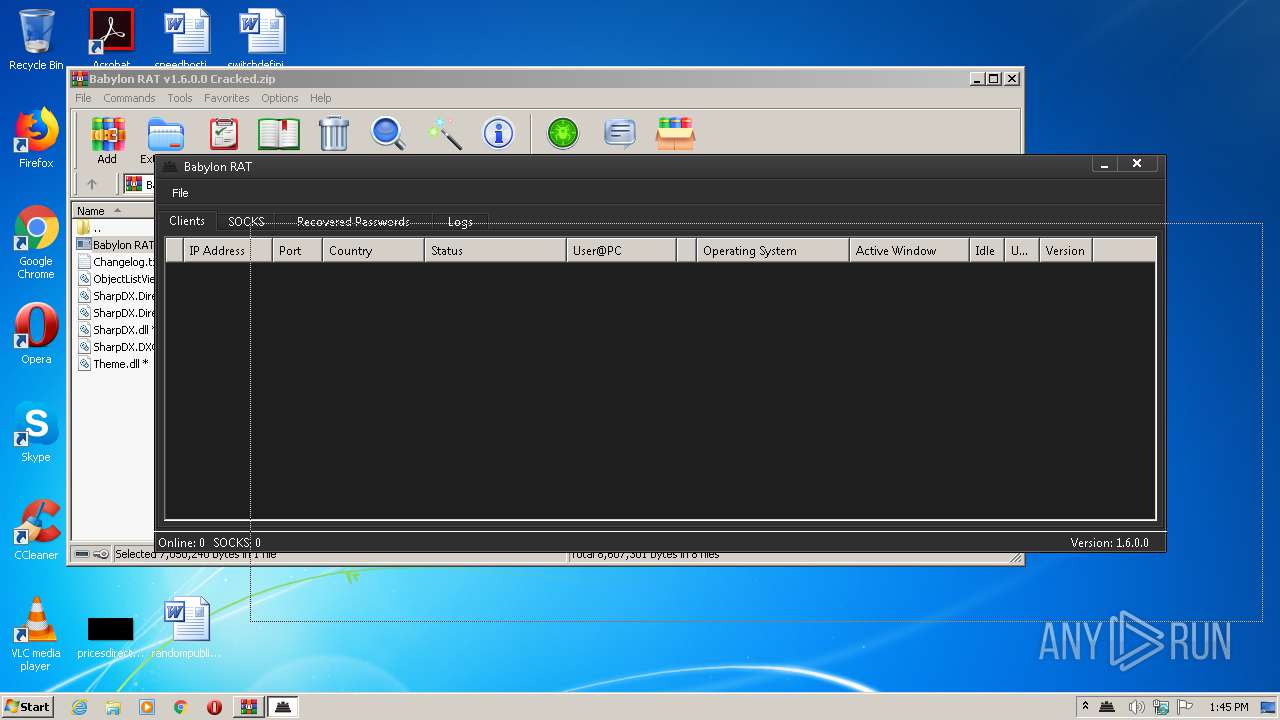
Task: Click 'Version: 1.6.0.0' in status bar
Action: (x=1109, y=543)
